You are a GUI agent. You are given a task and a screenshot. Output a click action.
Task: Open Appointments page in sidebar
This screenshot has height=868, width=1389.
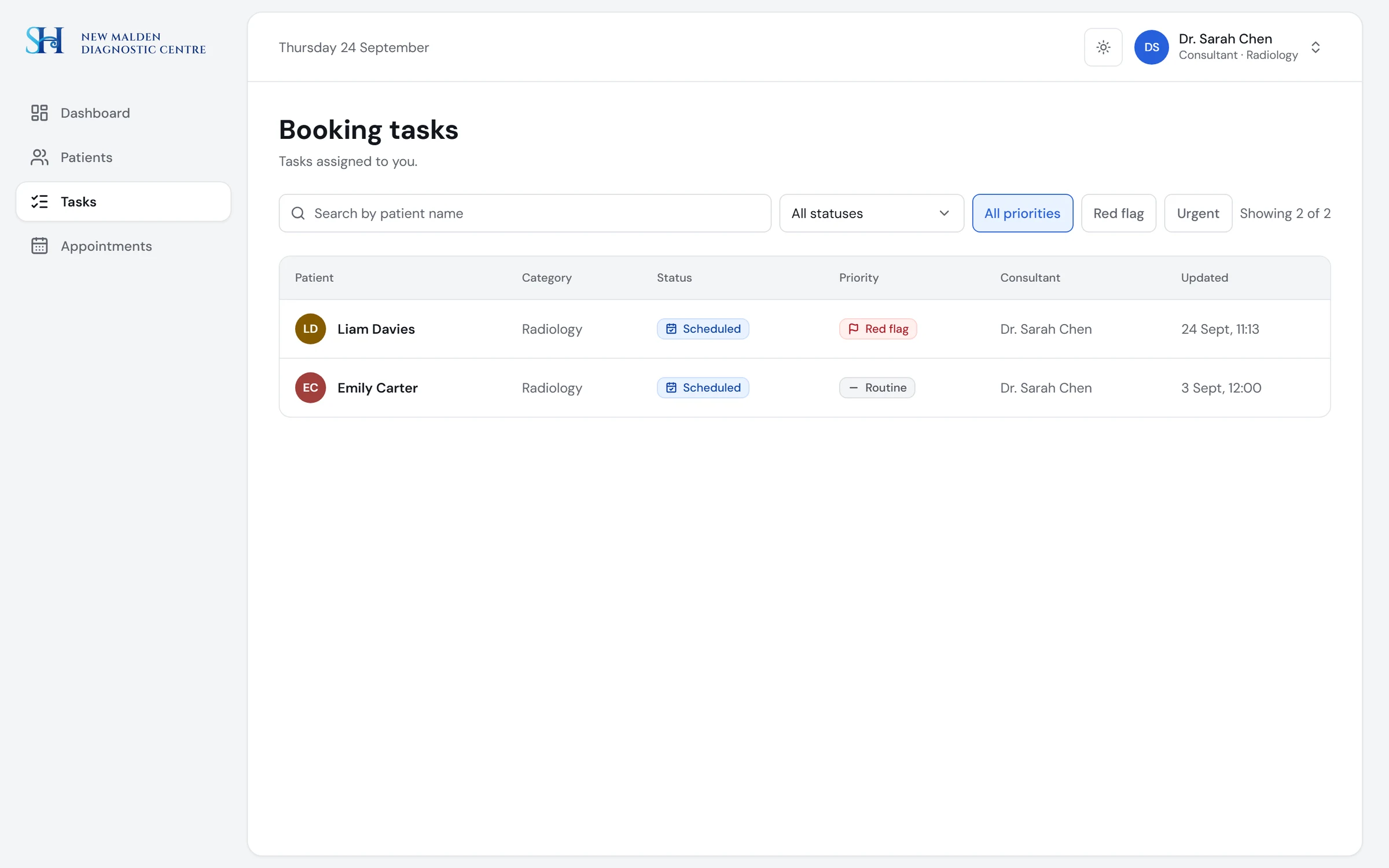(x=123, y=246)
